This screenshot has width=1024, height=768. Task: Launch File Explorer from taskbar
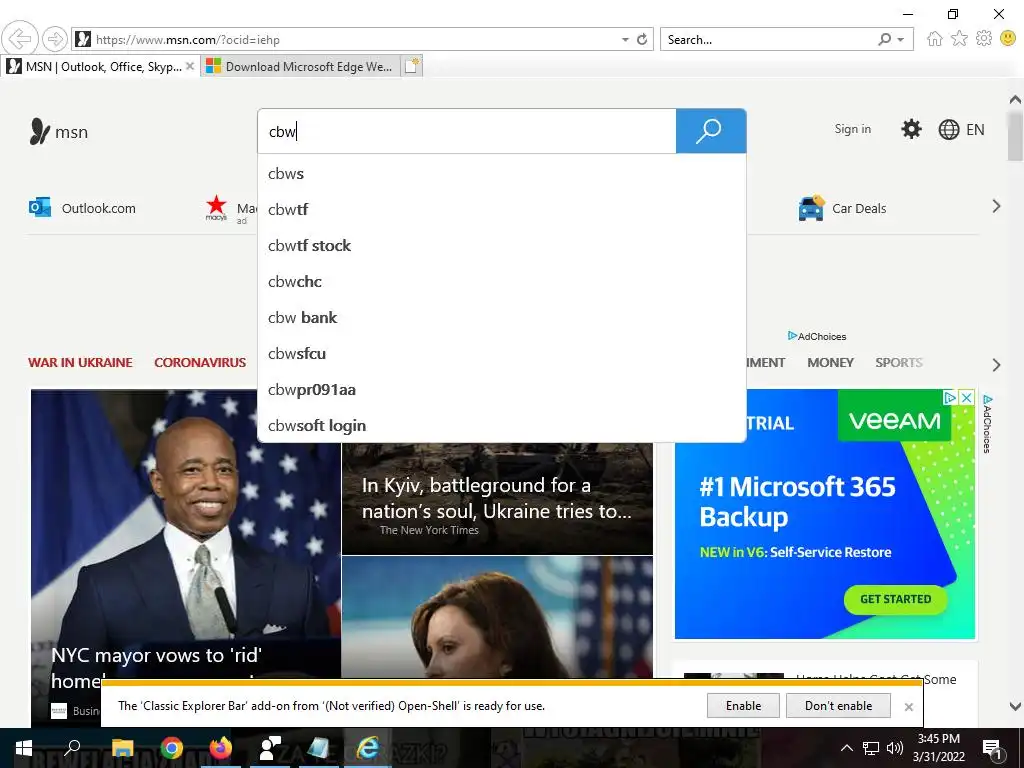pyautogui.click(x=122, y=748)
